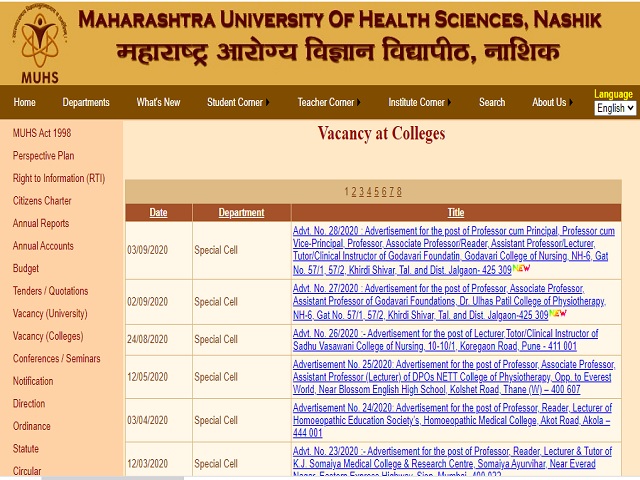Open the Departments menu item
This screenshot has width=640, height=480.
click(x=86, y=102)
